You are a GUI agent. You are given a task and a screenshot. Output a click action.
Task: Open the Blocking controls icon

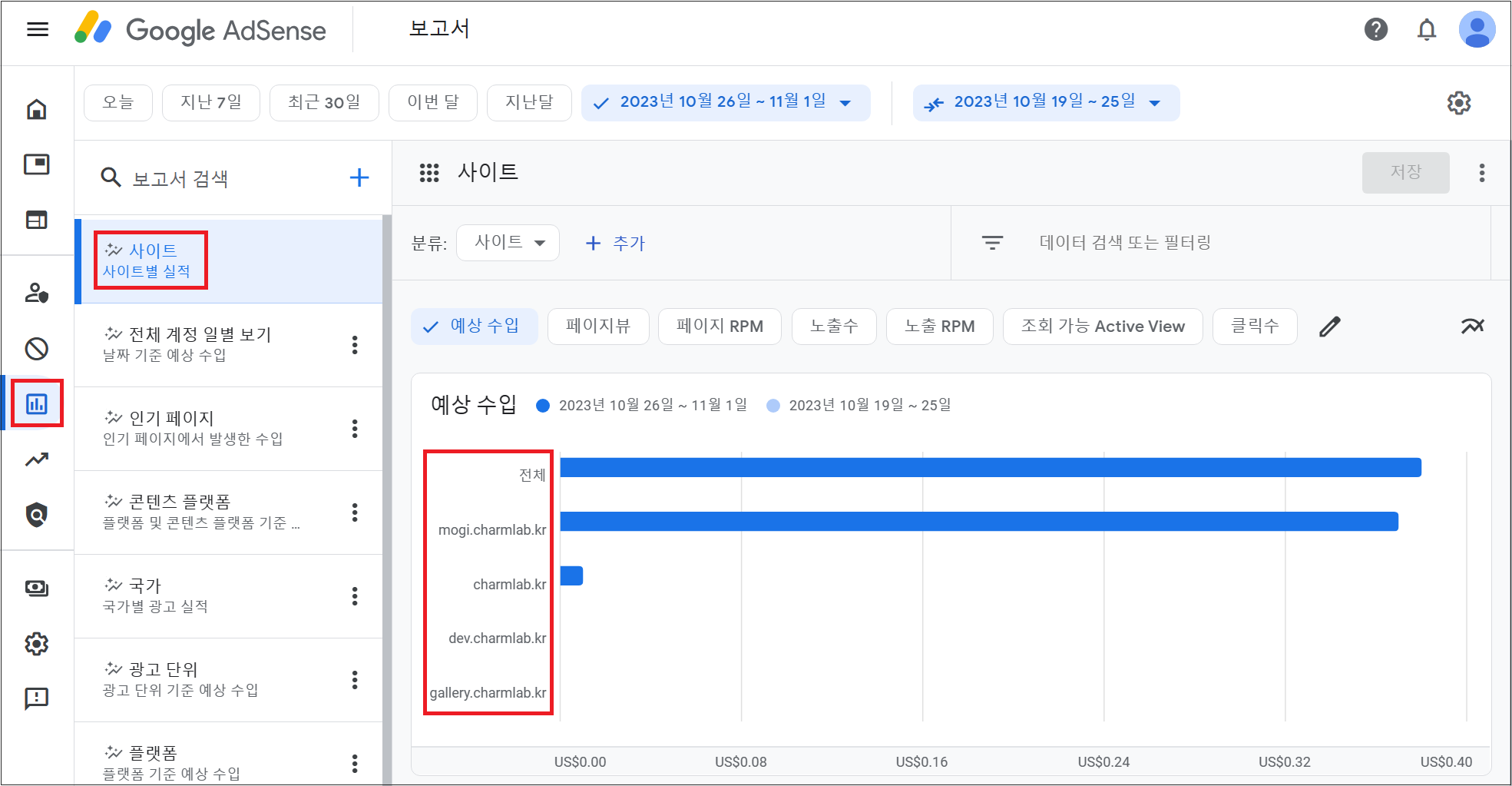(x=37, y=349)
